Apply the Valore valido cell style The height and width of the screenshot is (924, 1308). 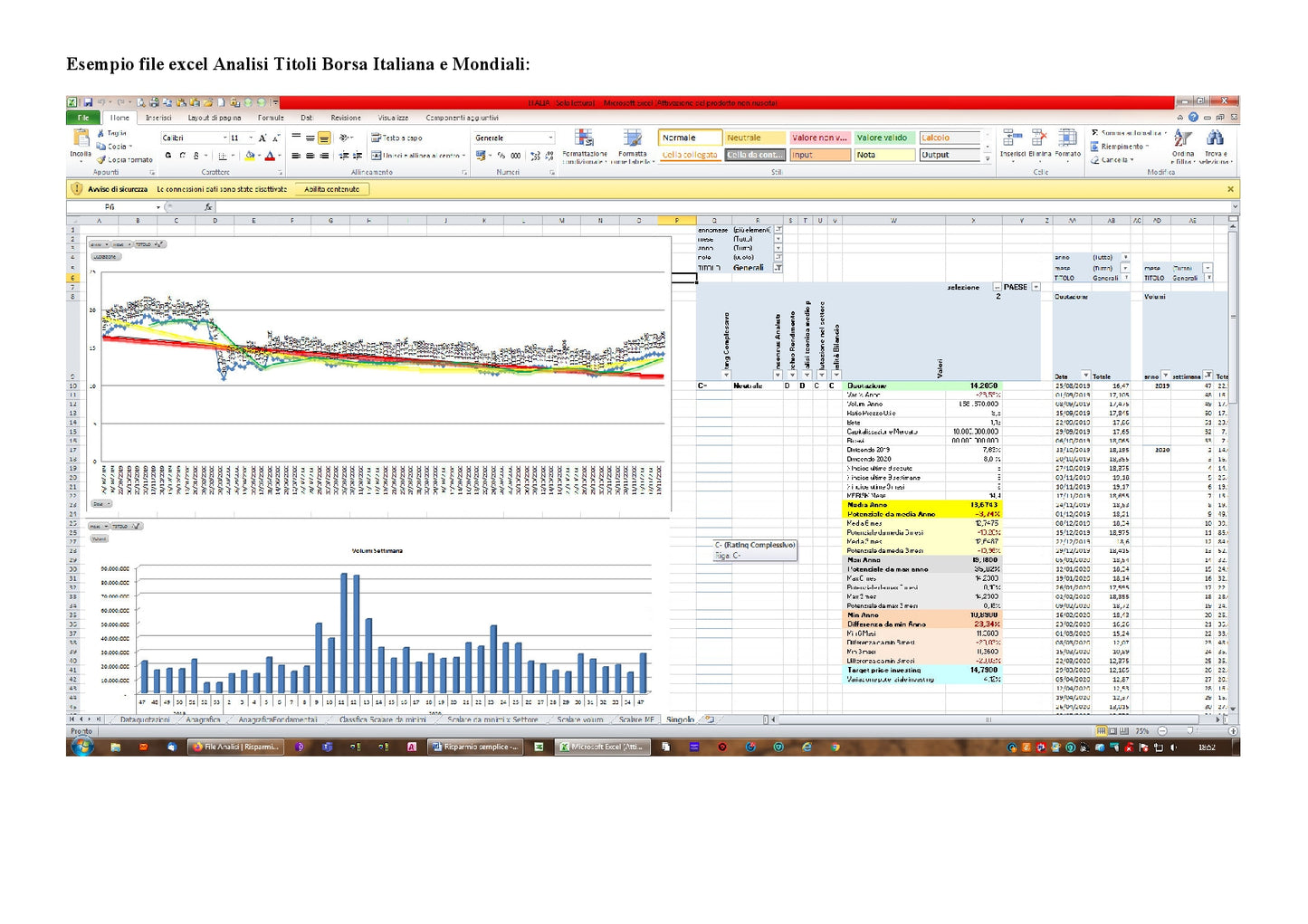tap(884, 138)
